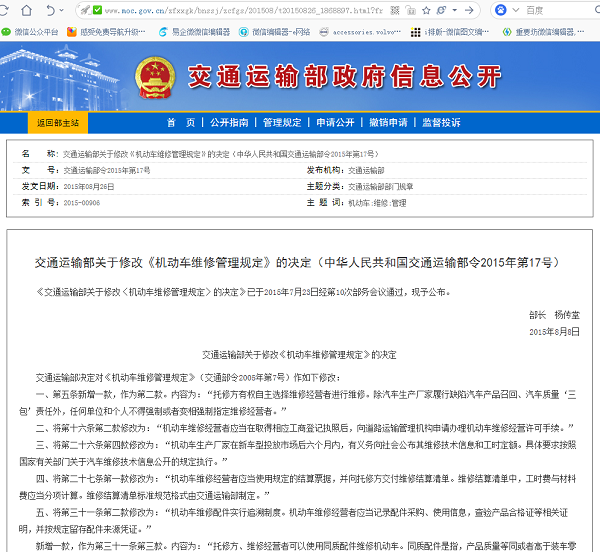The image size is (600, 552).
Task: Click the 文号 value 交通运输部令2015年第17号
Action: (107, 170)
